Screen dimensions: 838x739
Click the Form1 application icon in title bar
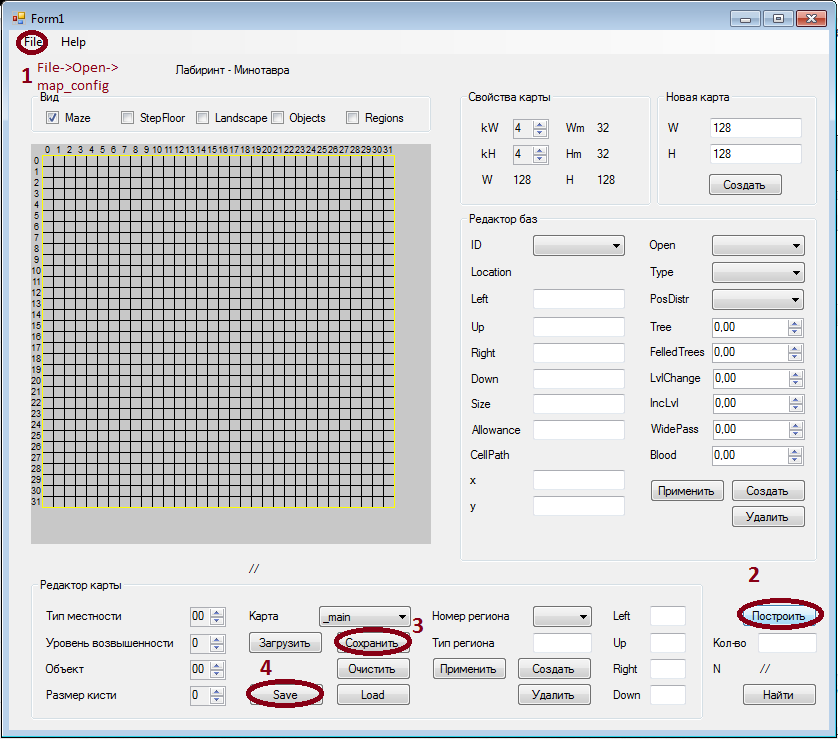[x=19, y=18]
